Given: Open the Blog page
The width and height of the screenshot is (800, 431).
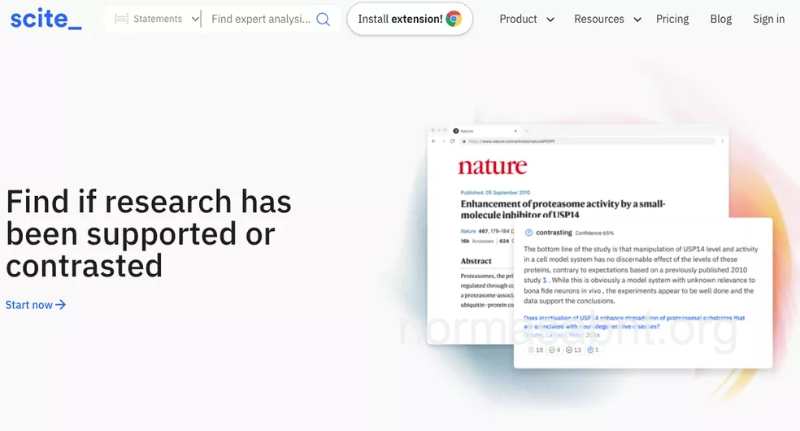Looking at the screenshot, I should tap(720, 19).
